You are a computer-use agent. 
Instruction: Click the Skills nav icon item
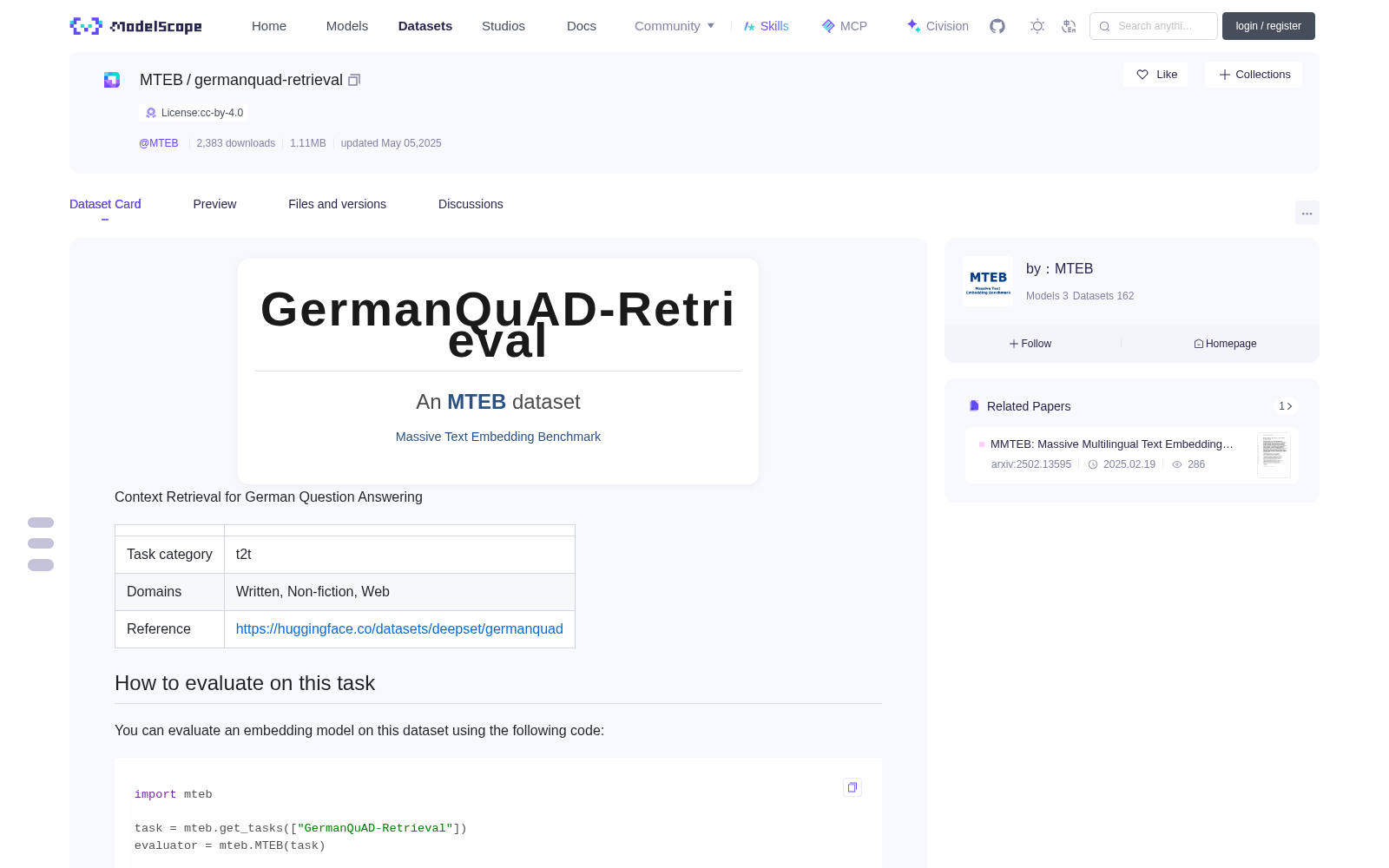click(767, 26)
